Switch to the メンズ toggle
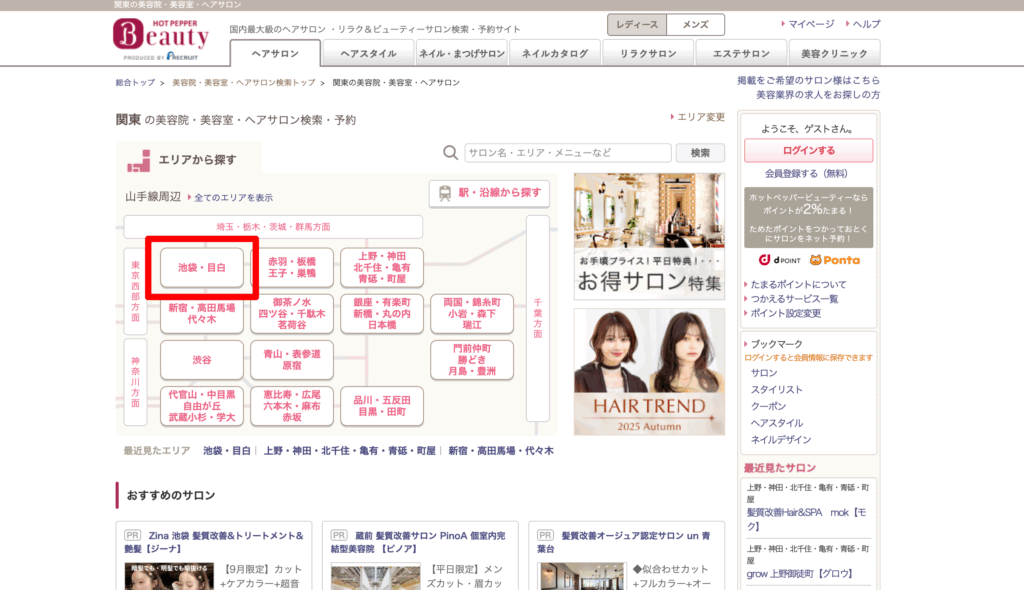Image resolution: width=1024 pixels, height=590 pixels. 695,25
